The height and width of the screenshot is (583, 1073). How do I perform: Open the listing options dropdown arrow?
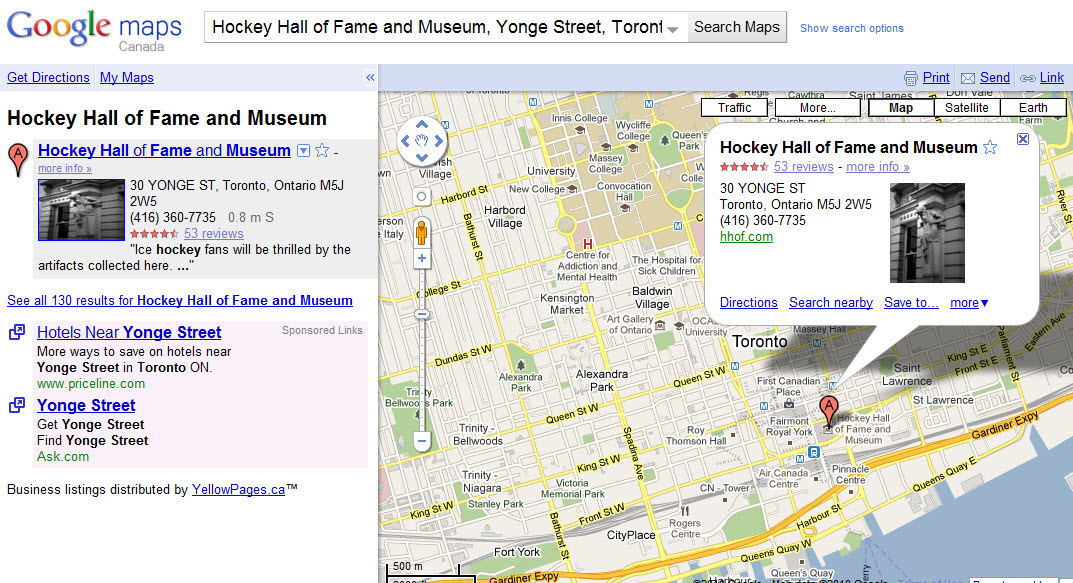303,151
